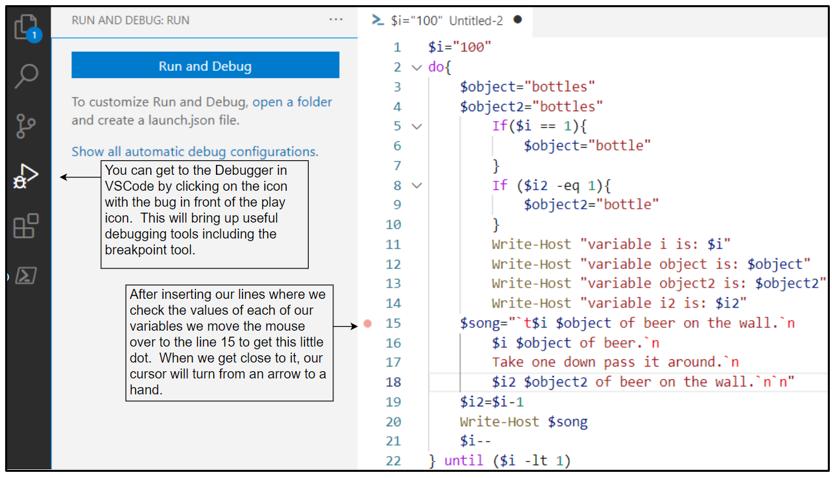
Task: Collapse the If block at line 5
Action: [x=417, y=126]
